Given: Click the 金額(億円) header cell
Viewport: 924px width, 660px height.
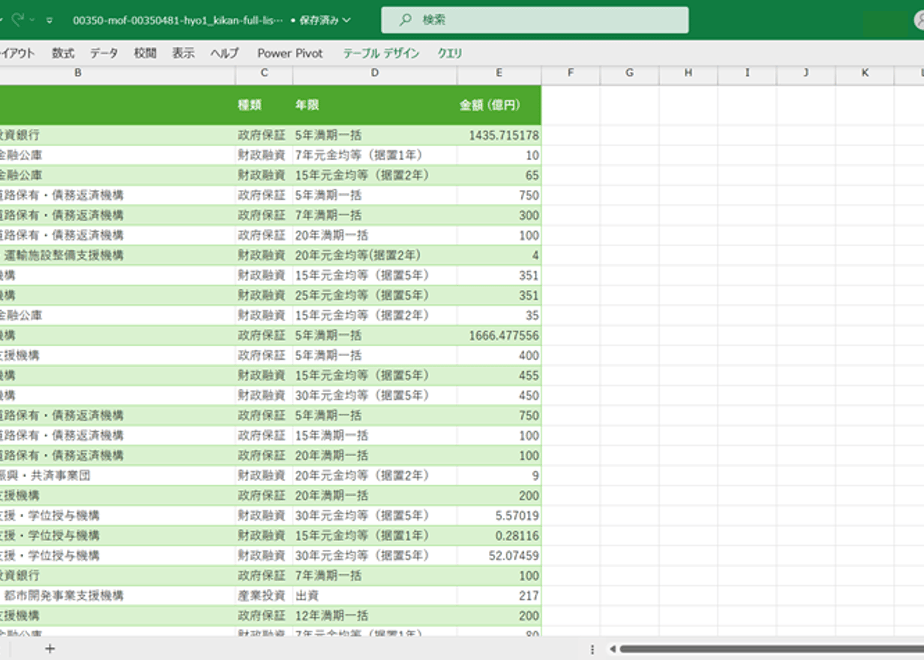Looking at the screenshot, I should click(x=499, y=105).
